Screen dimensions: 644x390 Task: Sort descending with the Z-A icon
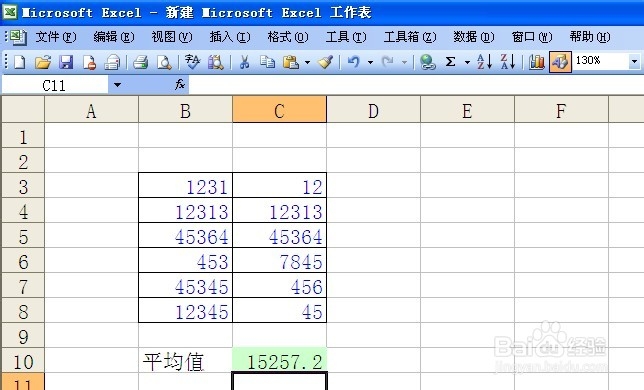point(508,62)
